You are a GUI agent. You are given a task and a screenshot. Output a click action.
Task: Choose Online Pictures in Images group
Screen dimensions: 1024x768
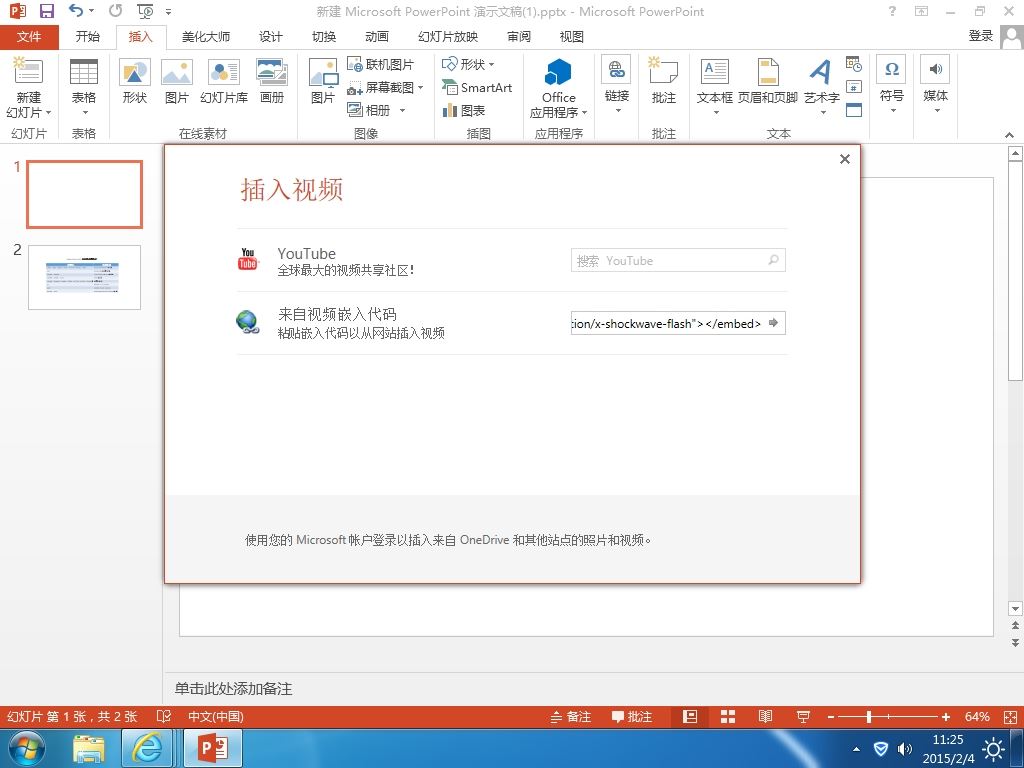coord(381,64)
